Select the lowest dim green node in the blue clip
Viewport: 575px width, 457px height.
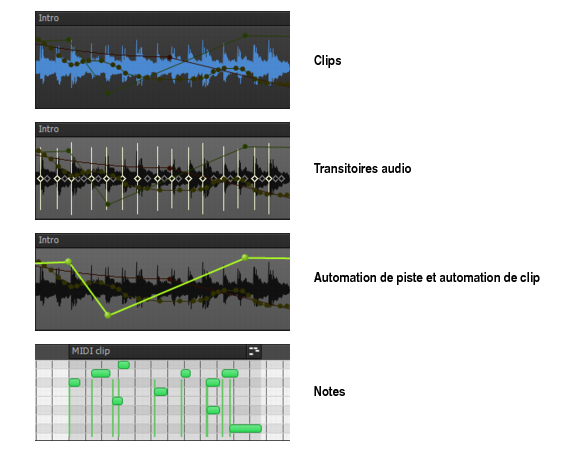click(x=108, y=93)
